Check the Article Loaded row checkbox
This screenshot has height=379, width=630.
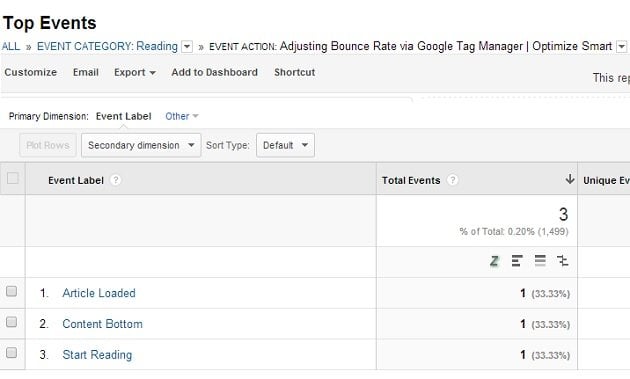coord(12,291)
